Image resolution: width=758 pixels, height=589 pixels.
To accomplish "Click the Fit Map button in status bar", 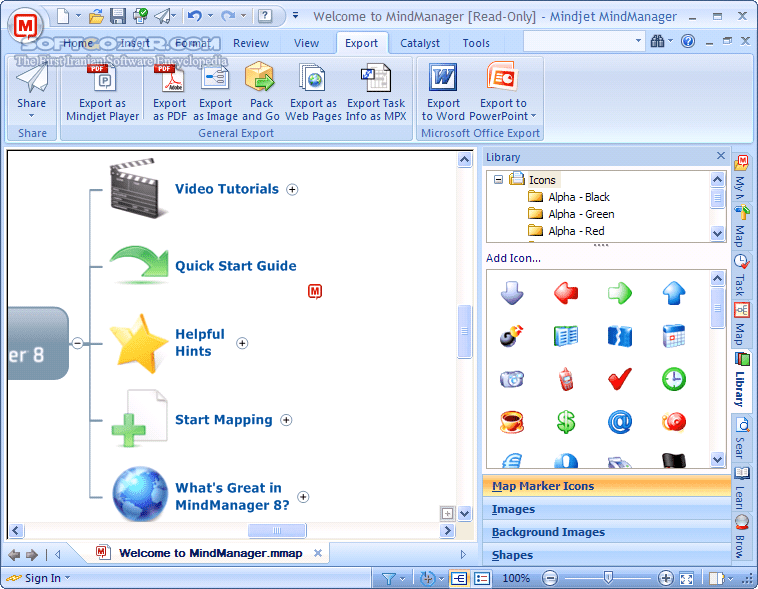I will tap(686, 578).
